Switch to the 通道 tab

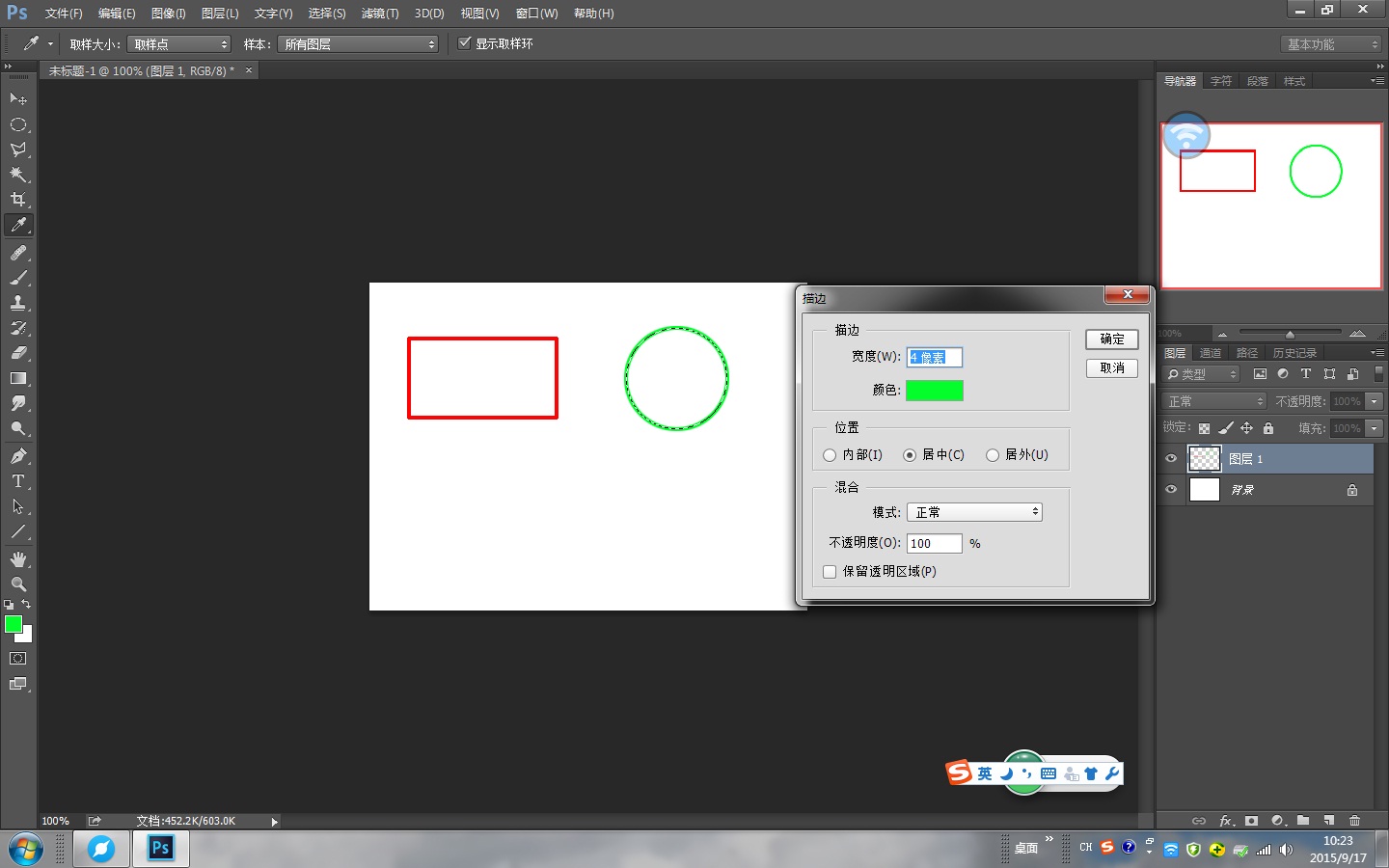click(x=1211, y=353)
